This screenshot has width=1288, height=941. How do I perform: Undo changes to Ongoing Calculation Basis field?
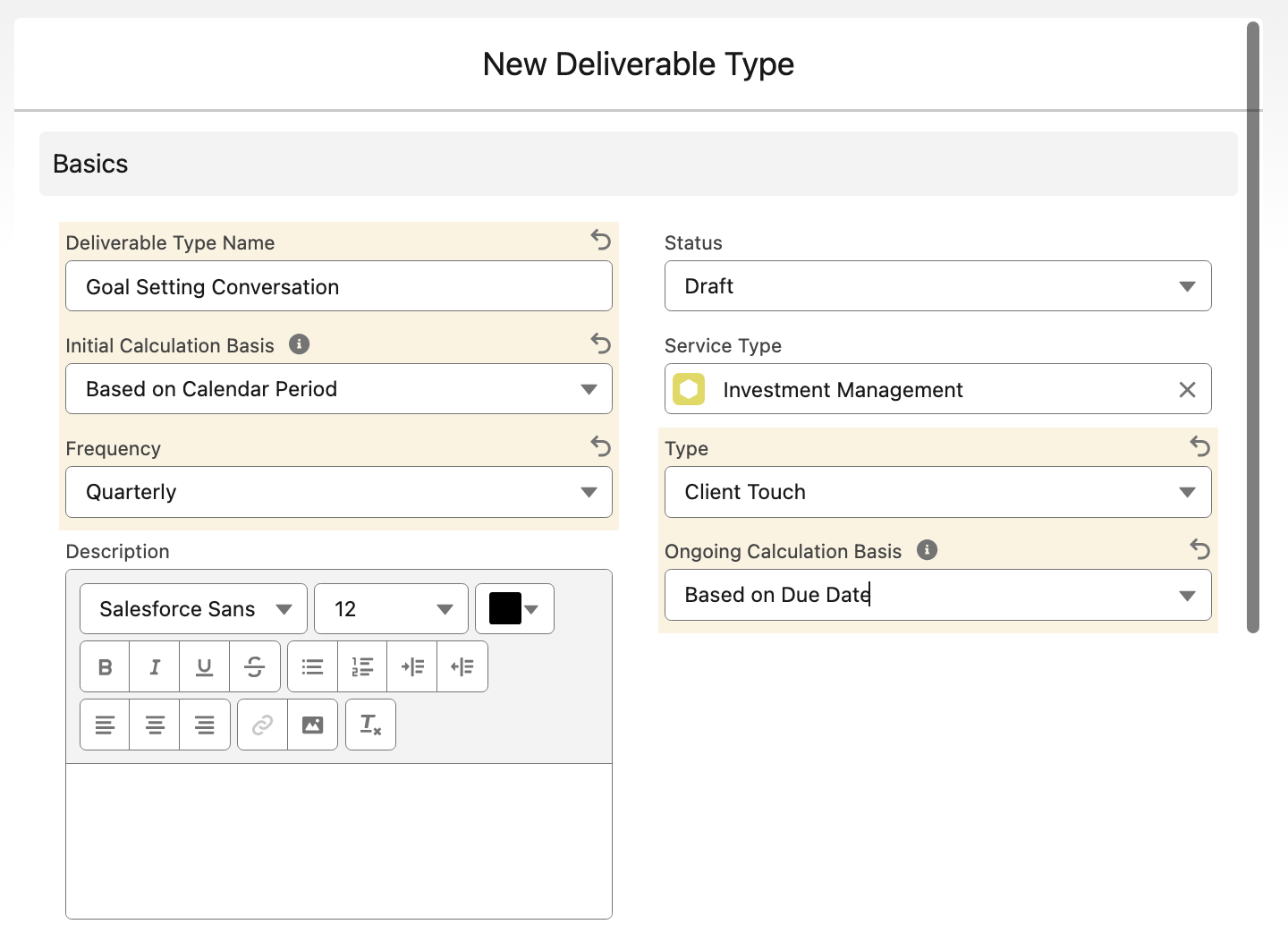[1200, 548]
